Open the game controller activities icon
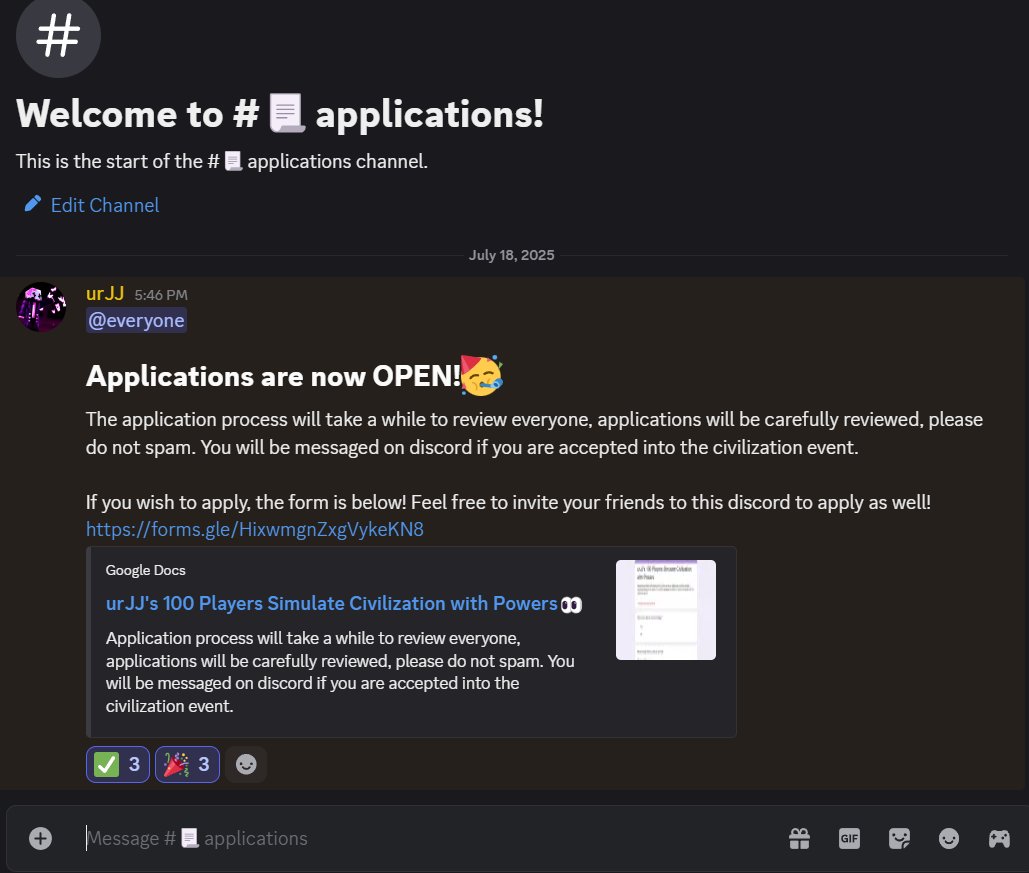The height and width of the screenshot is (873, 1029). (x=999, y=838)
